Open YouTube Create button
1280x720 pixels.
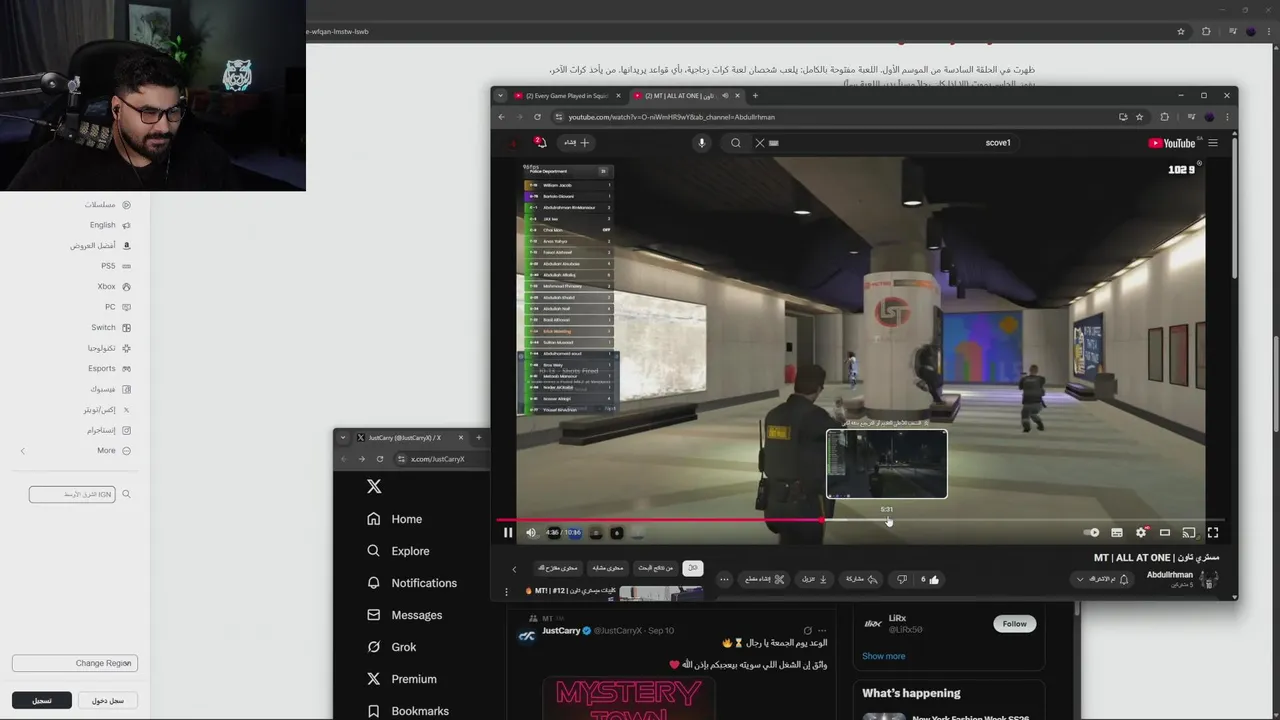click(x=577, y=143)
